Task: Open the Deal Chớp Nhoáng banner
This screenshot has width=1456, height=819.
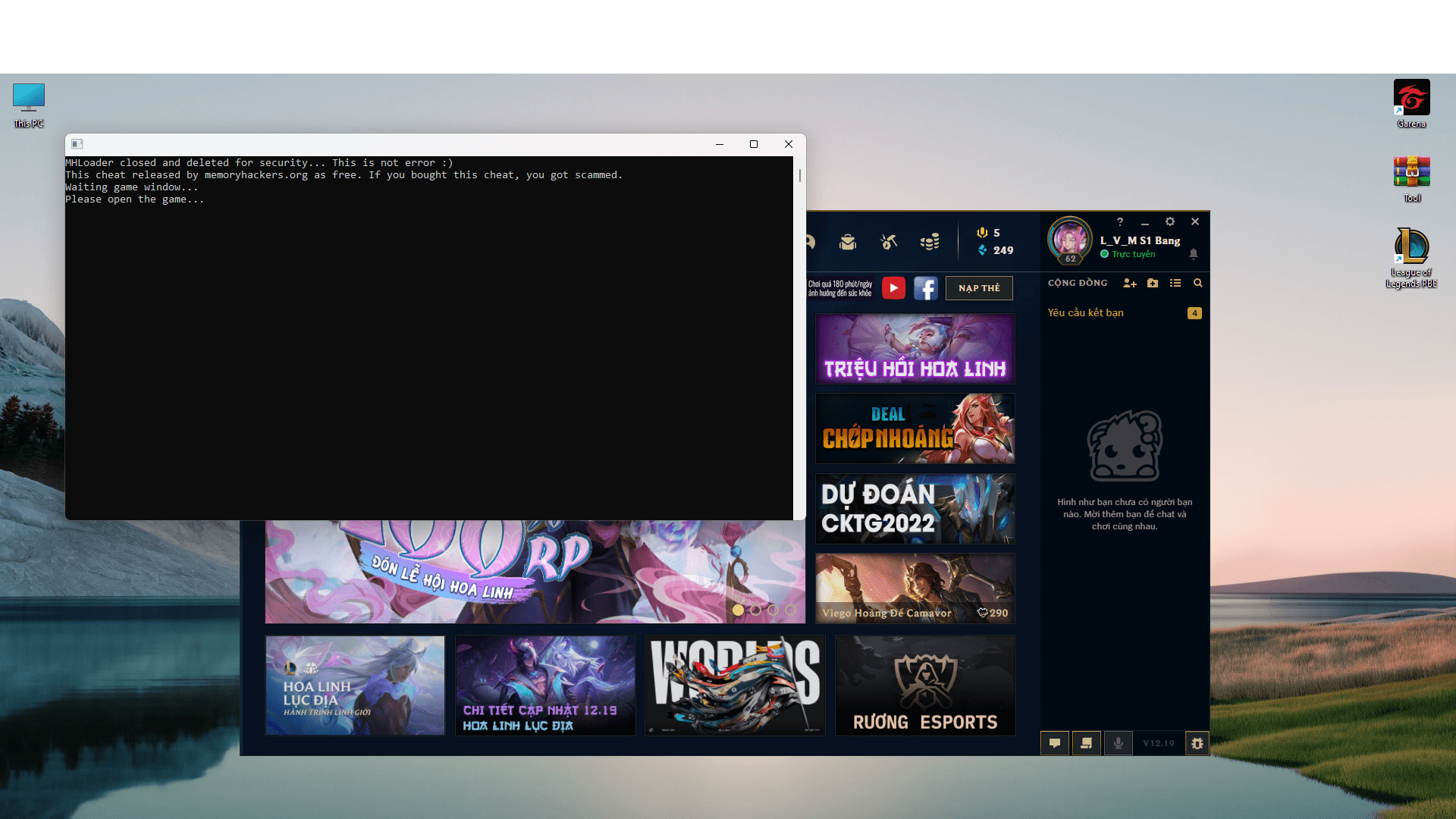Action: click(x=915, y=428)
